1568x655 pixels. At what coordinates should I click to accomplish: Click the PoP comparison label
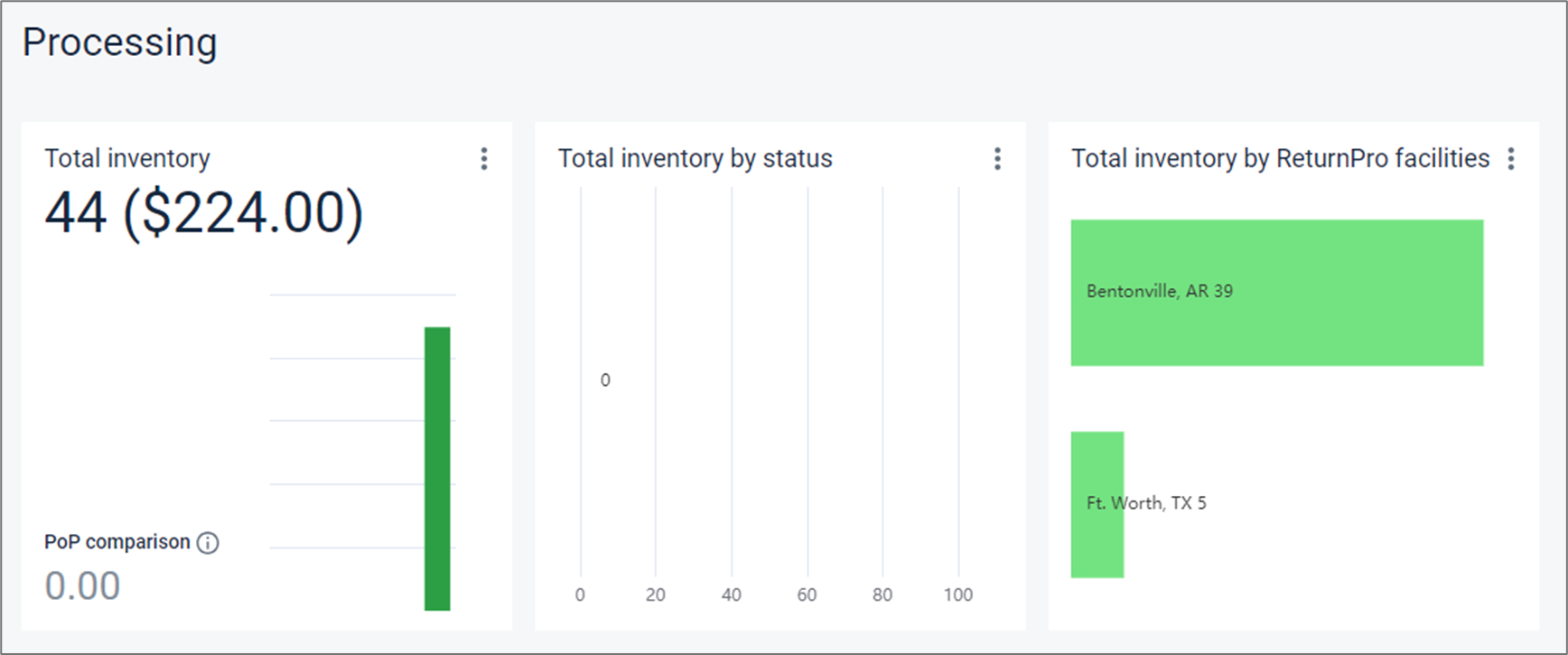(117, 542)
